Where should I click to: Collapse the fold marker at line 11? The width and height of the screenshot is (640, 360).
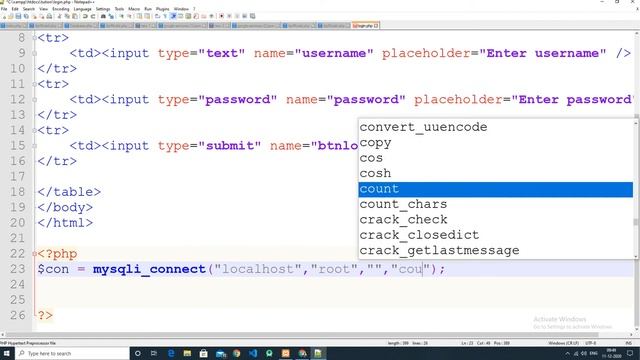point(34,84)
